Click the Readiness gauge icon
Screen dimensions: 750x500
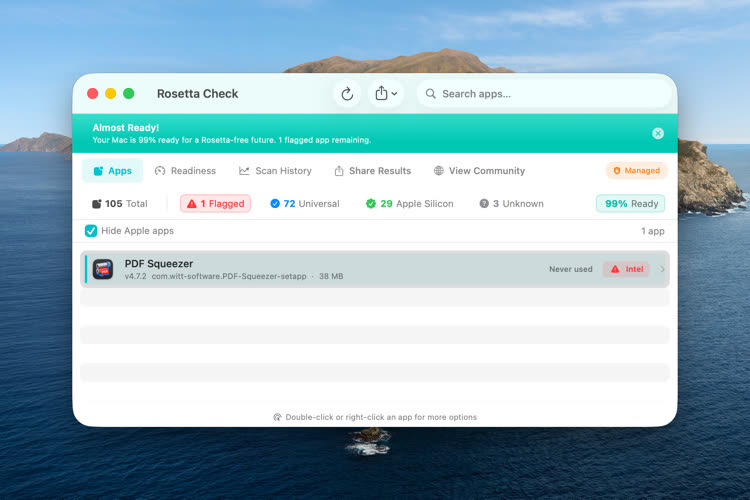160,171
